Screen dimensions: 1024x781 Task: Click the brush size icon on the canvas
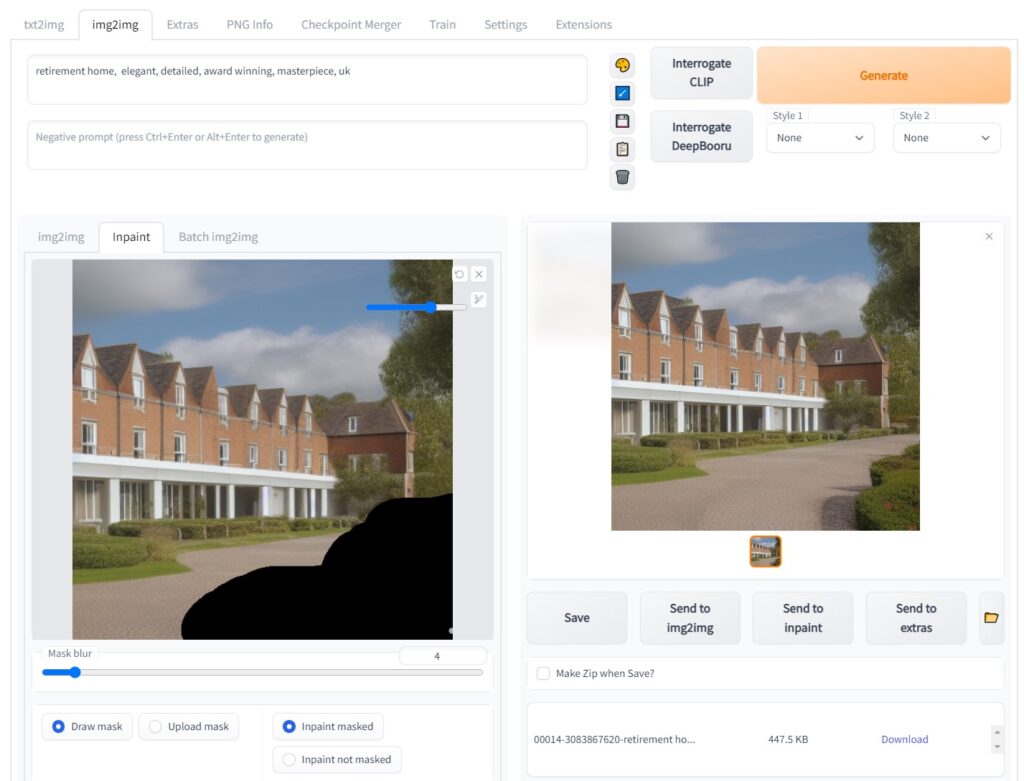tap(479, 299)
